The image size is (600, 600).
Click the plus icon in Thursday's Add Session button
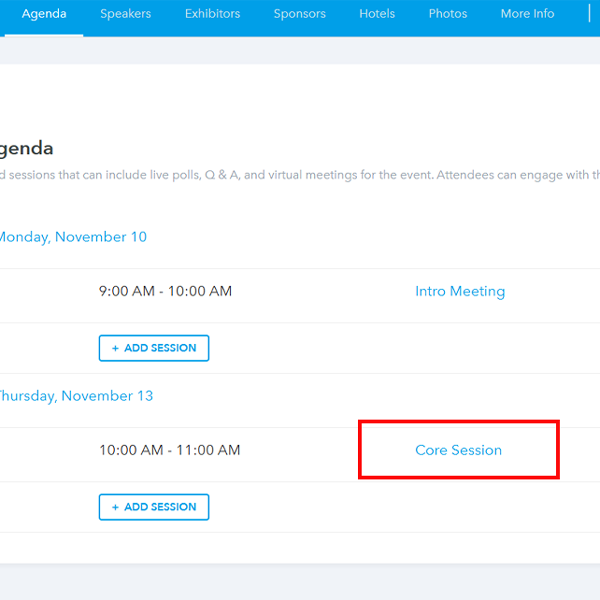115,507
